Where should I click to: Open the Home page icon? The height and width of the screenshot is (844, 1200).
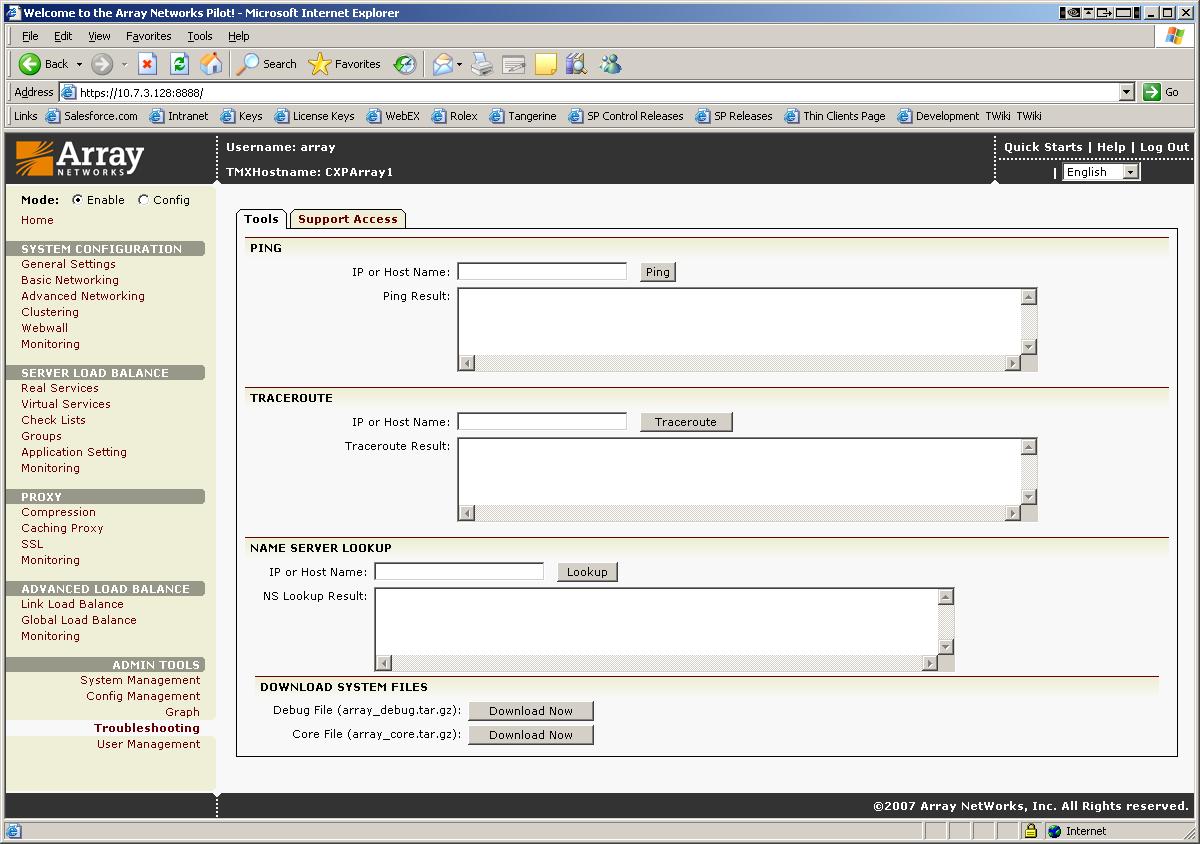(211, 64)
